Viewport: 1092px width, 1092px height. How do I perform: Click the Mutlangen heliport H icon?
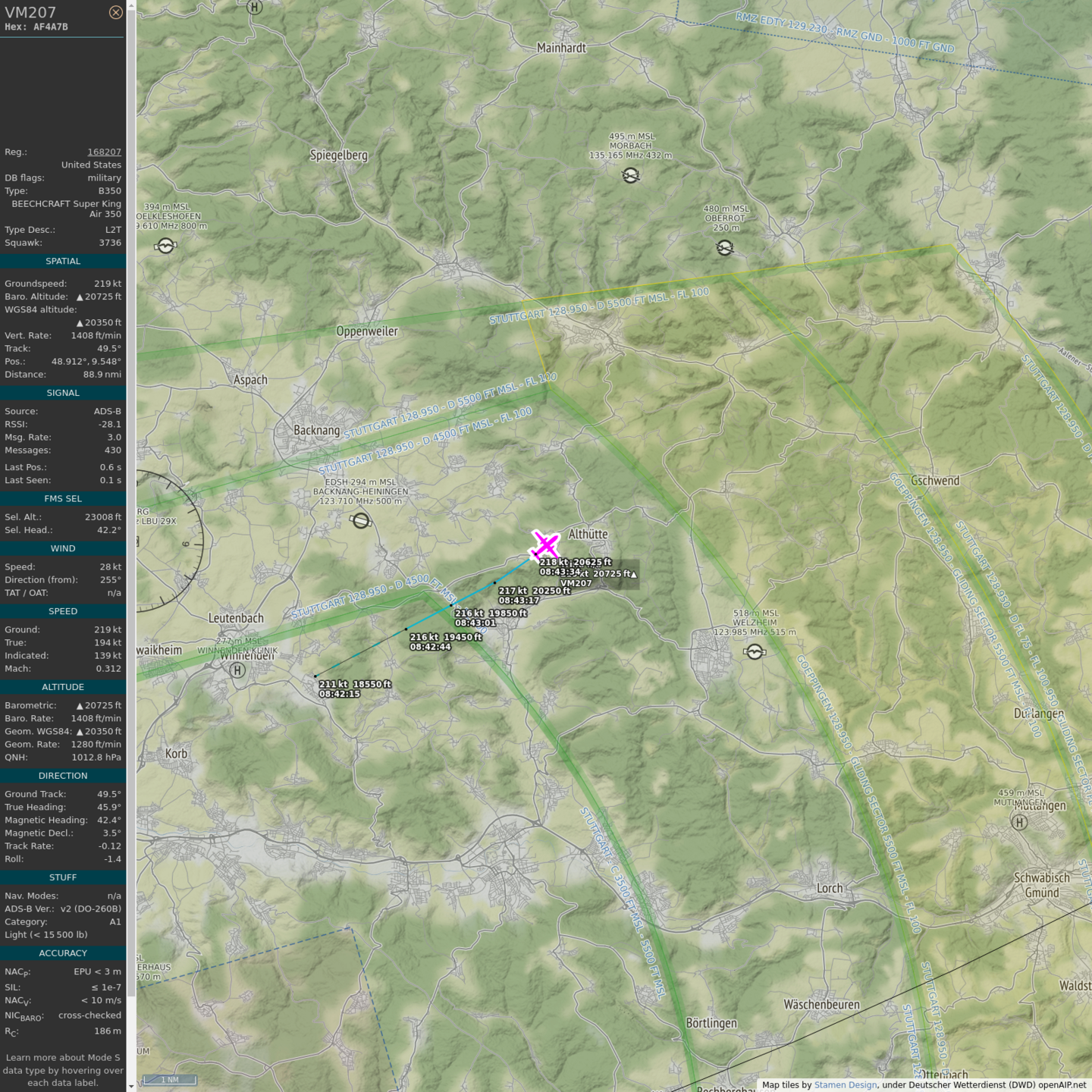(x=1019, y=822)
